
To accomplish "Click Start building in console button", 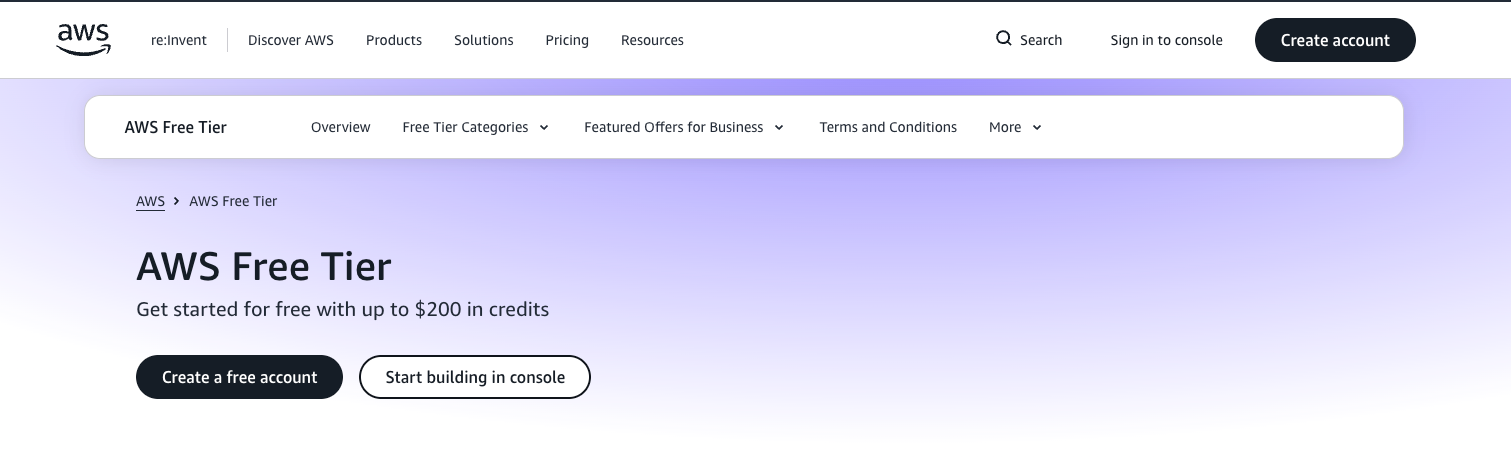I will [475, 377].
